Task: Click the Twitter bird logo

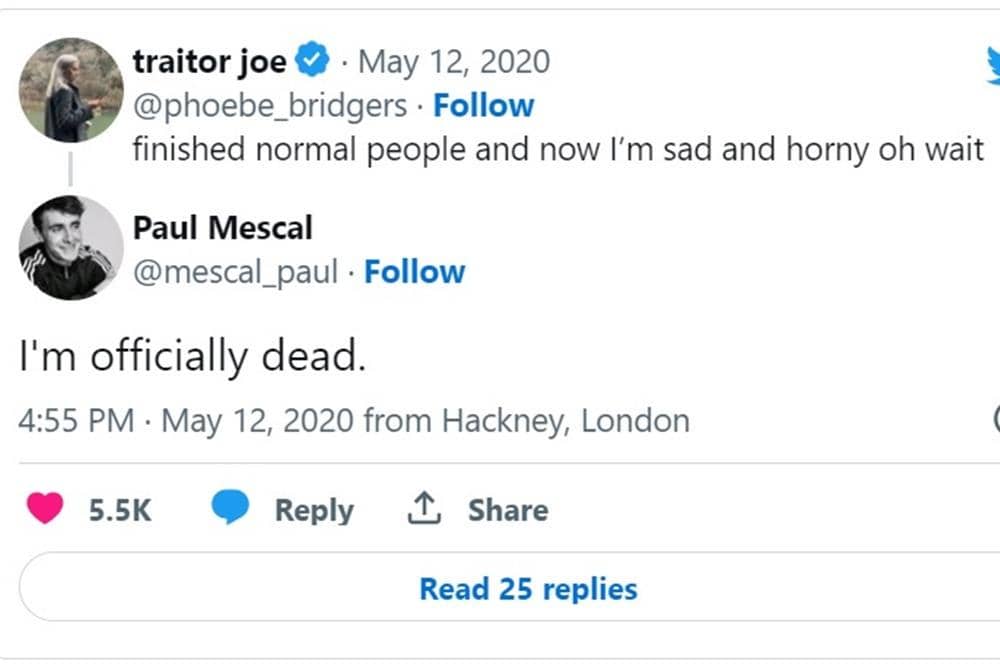Action: 993,66
